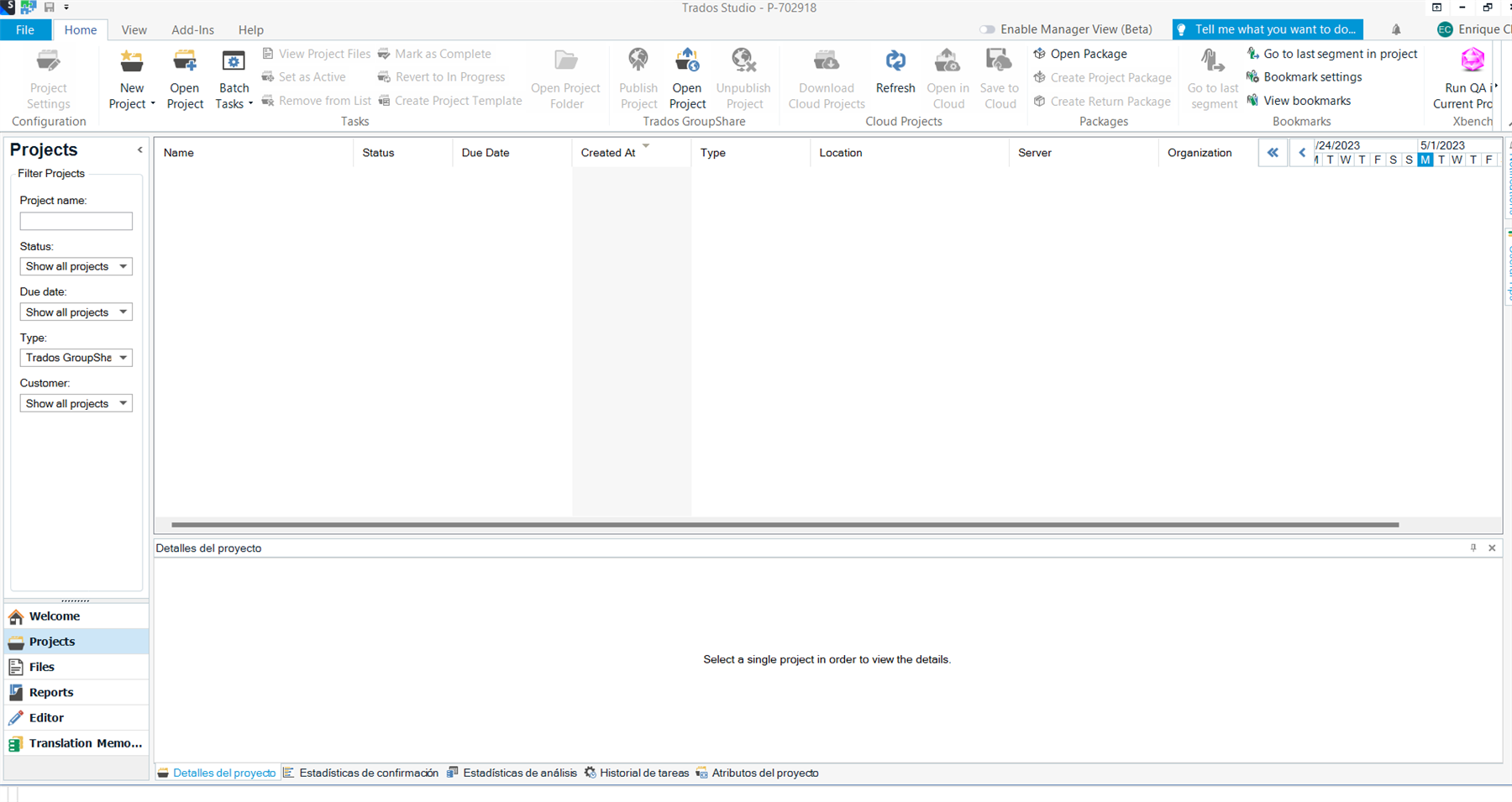Click Open Package
This screenshot has height=802, width=1512.
[1080, 54]
